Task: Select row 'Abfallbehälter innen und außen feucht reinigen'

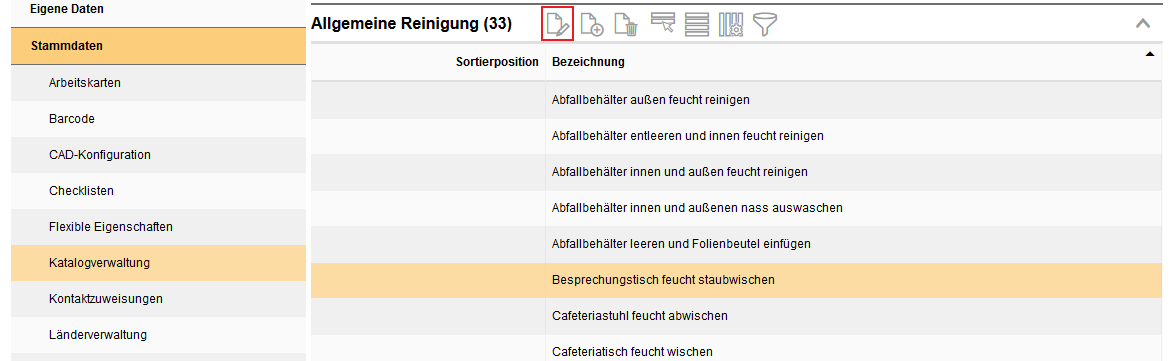Action: click(x=735, y=172)
